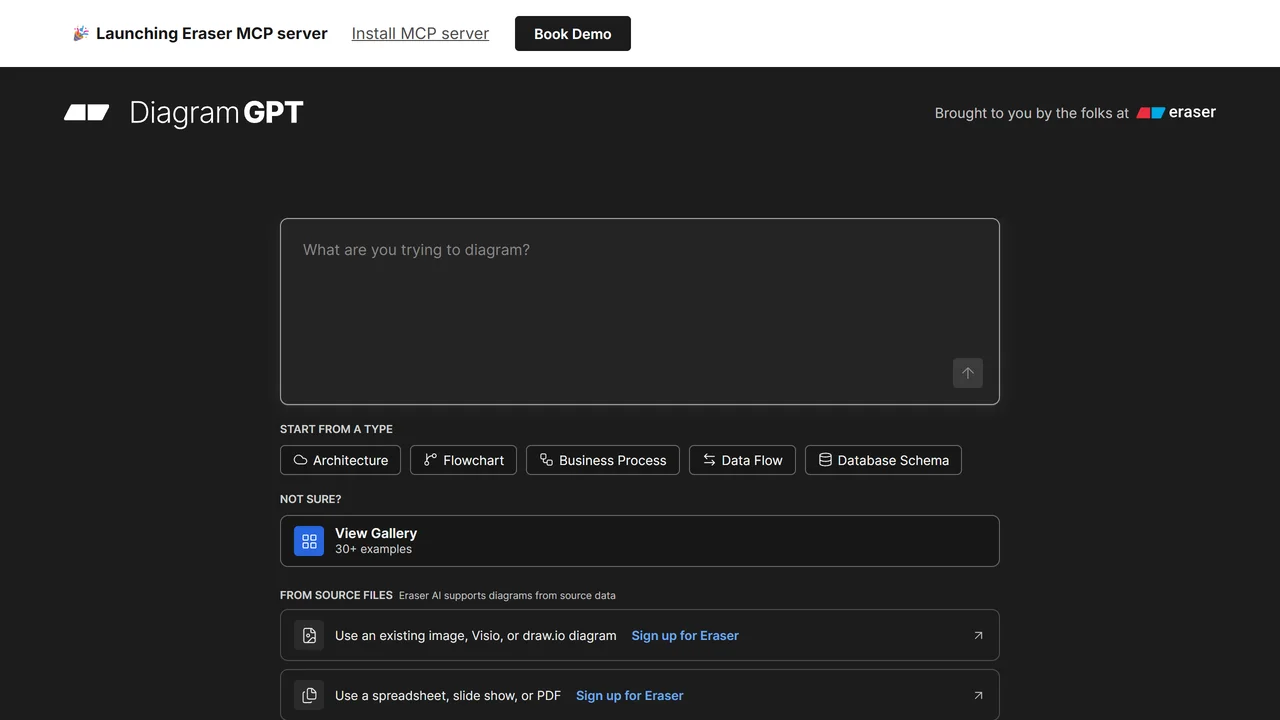Click the image file icon in existing image row
The width and height of the screenshot is (1280, 720).
click(x=309, y=635)
